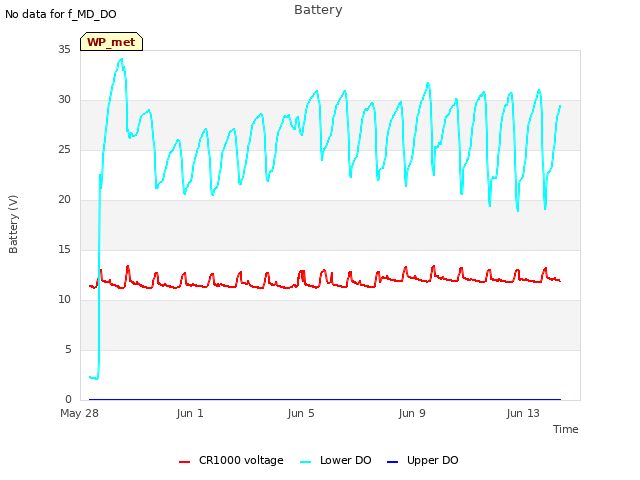Click the 35 y-axis tick label
This screenshot has height=480, width=640.
coord(64,49)
